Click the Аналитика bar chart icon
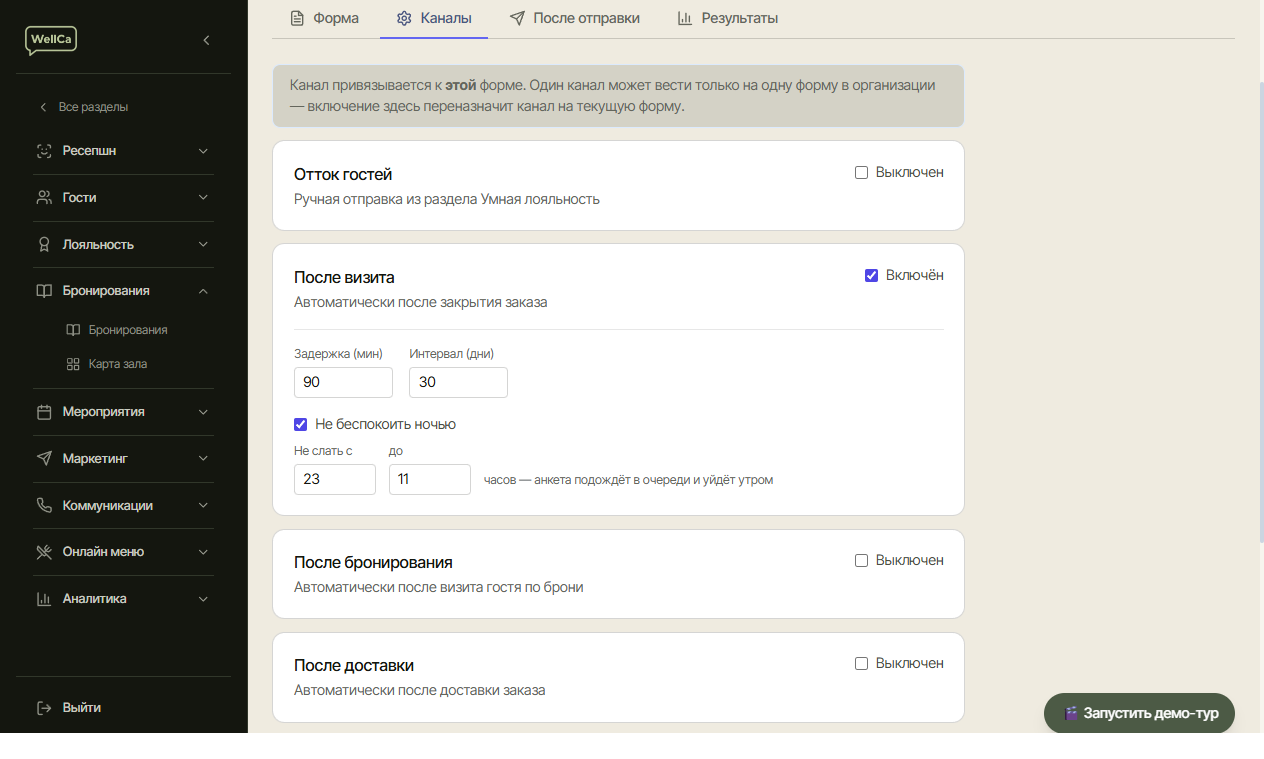The width and height of the screenshot is (1264, 759). click(x=44, y=599)
